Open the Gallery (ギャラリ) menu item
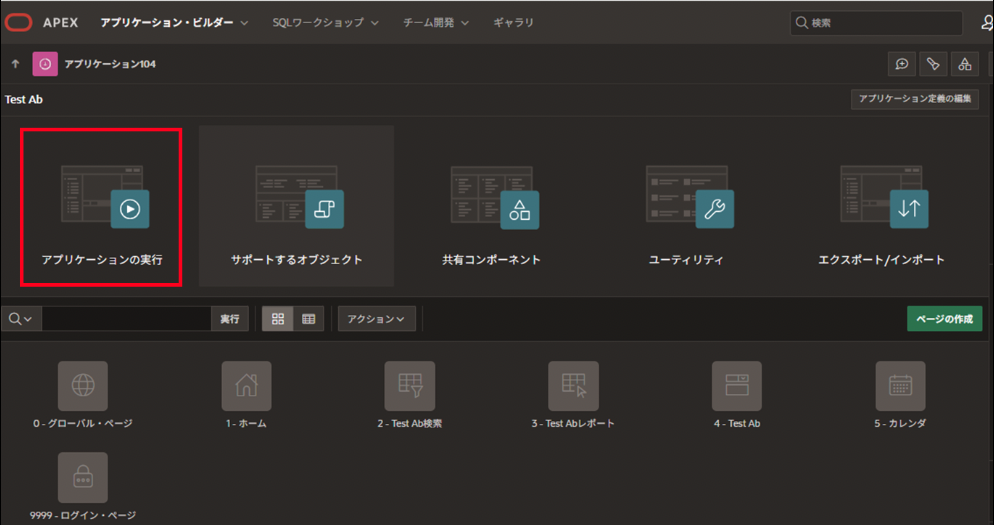This screenshot has width=994, height=525. (x=513, y=22)
